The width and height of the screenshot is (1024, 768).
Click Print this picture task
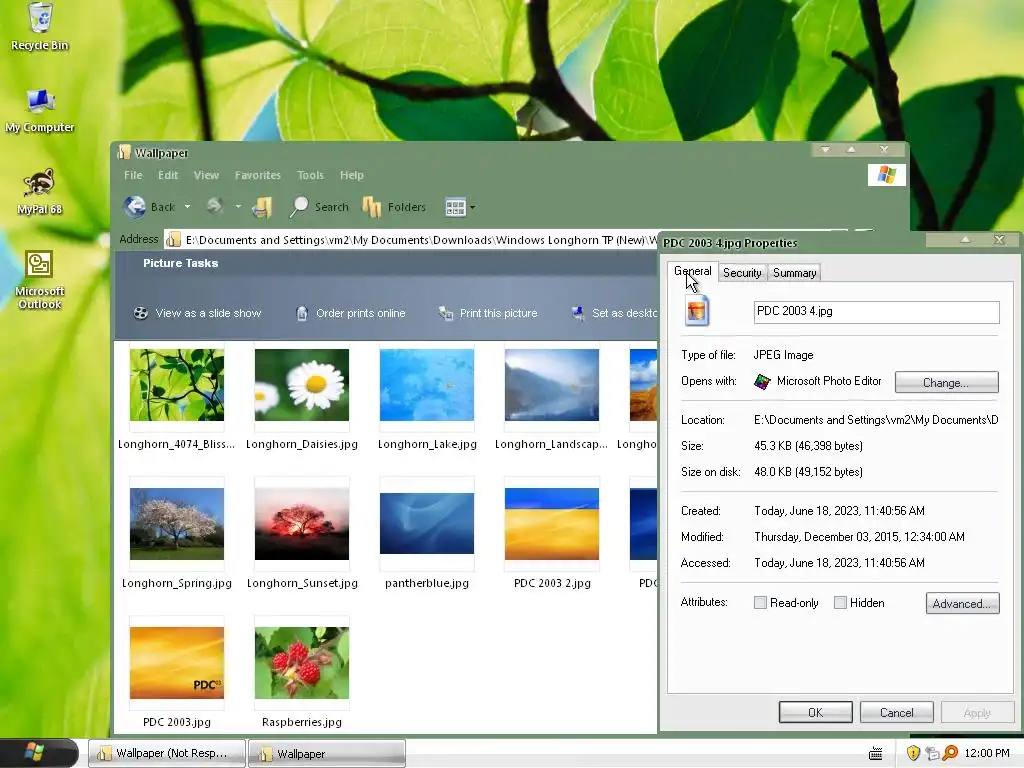coord(488,313)
